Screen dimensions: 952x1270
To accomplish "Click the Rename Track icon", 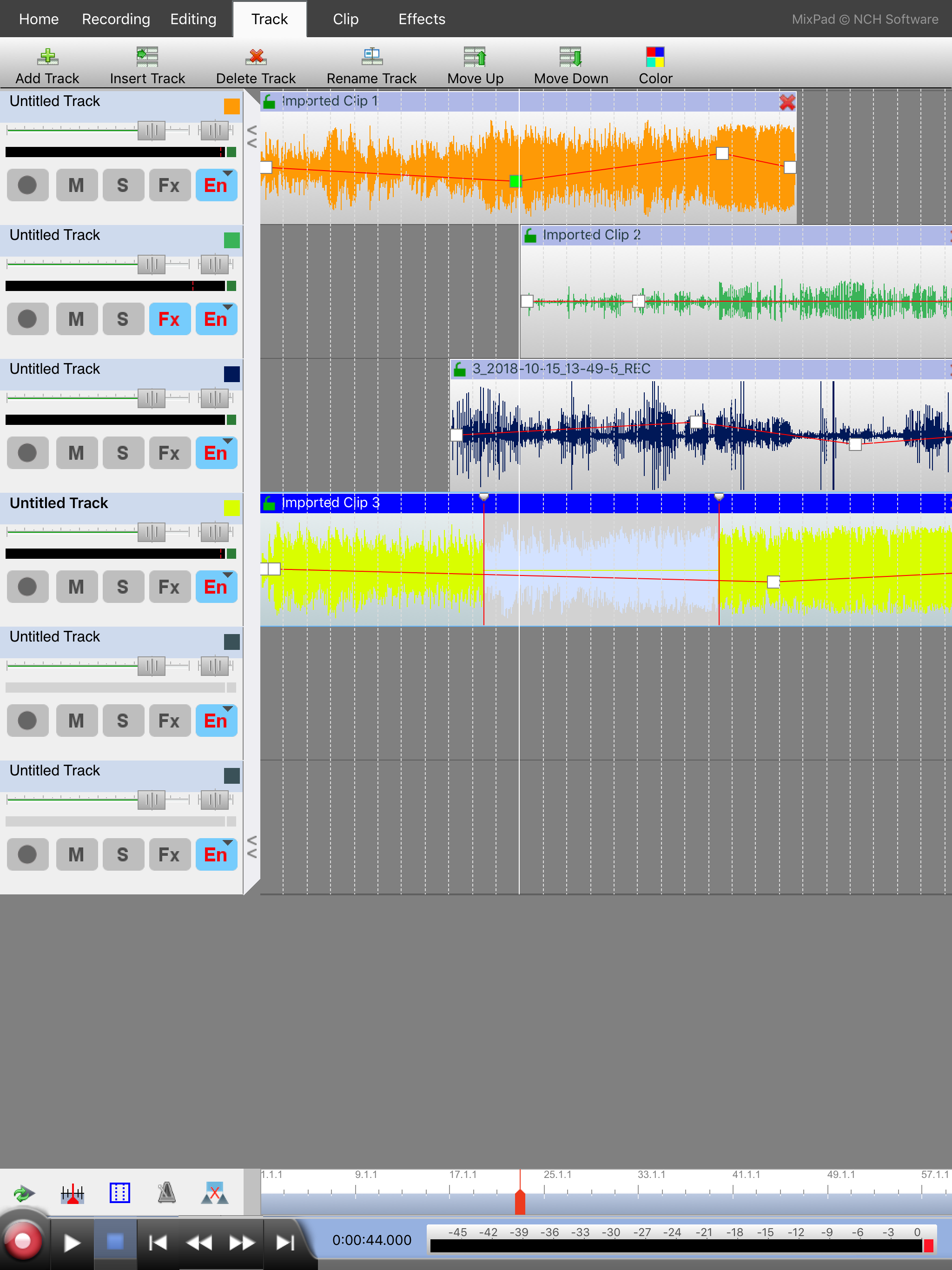I will coord(371,57).
